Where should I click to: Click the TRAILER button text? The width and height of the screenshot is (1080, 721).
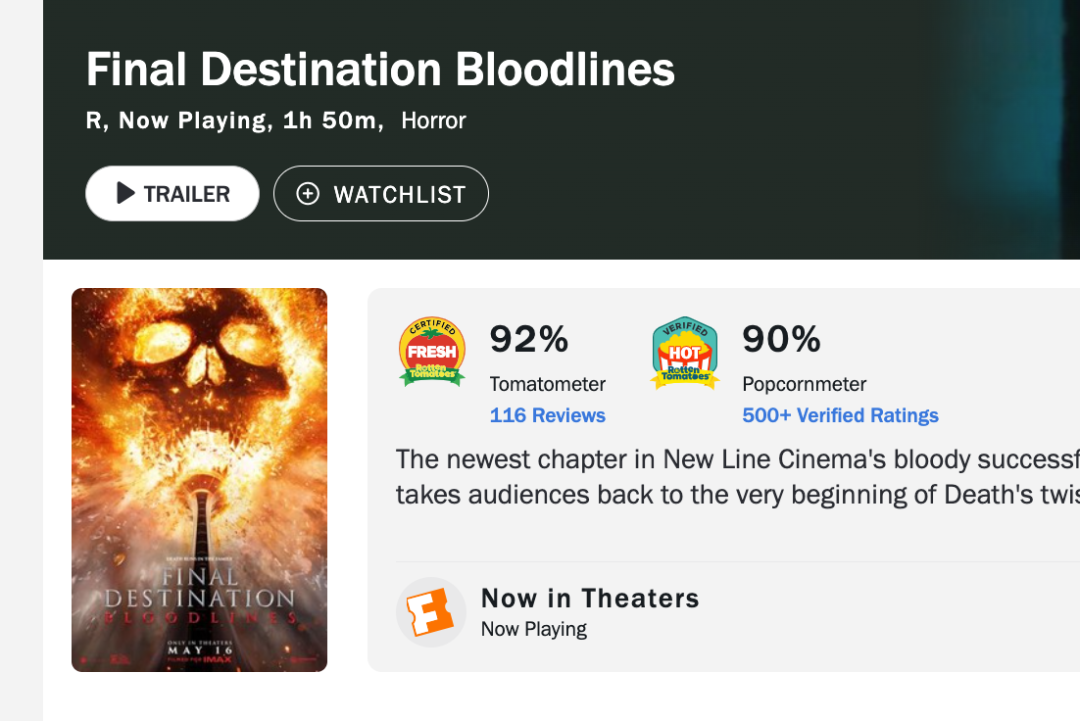(x=187, y=194)
